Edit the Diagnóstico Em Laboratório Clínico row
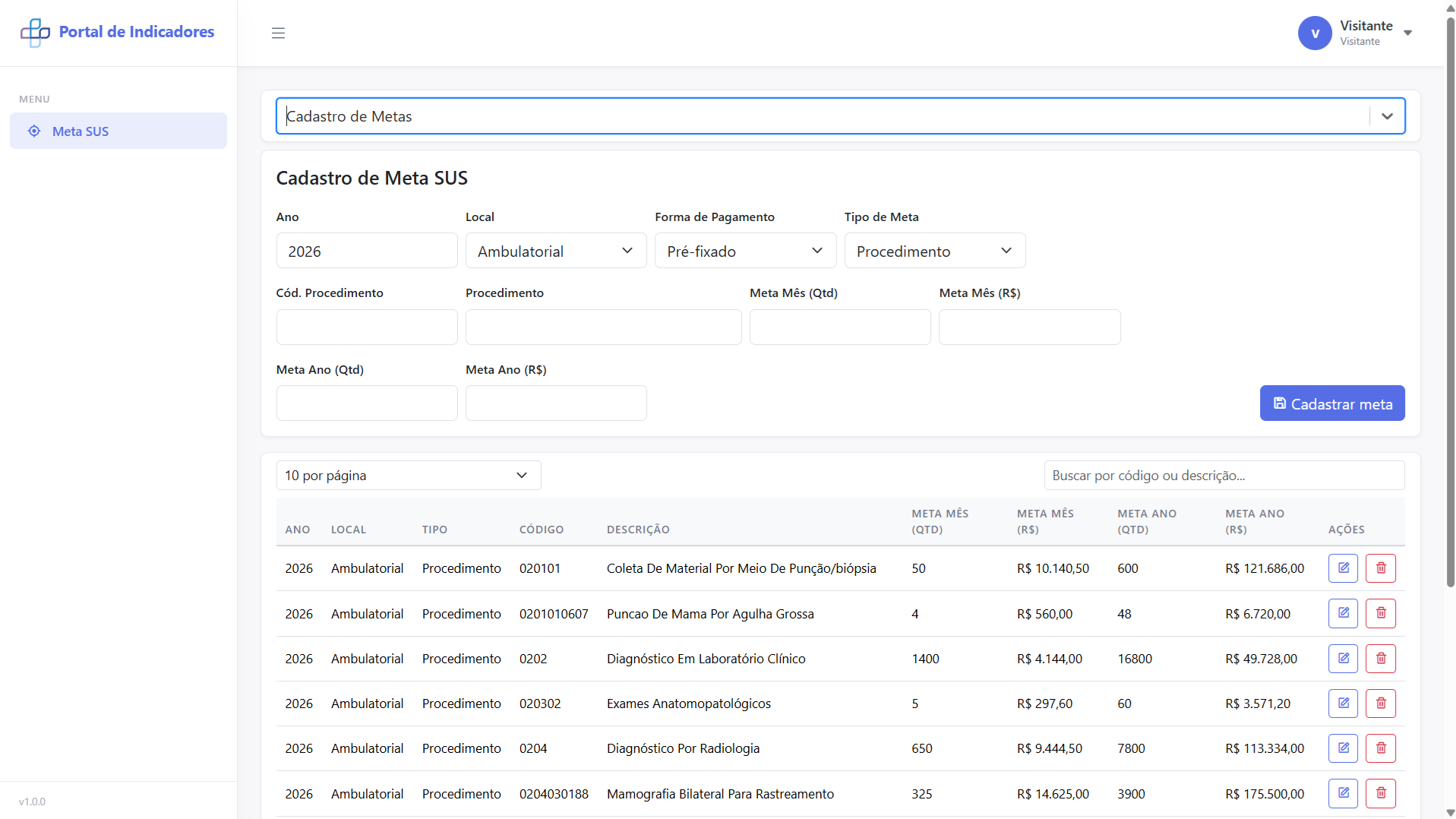The height and width of the screenshot is (819, 1456). (1343, 659)
